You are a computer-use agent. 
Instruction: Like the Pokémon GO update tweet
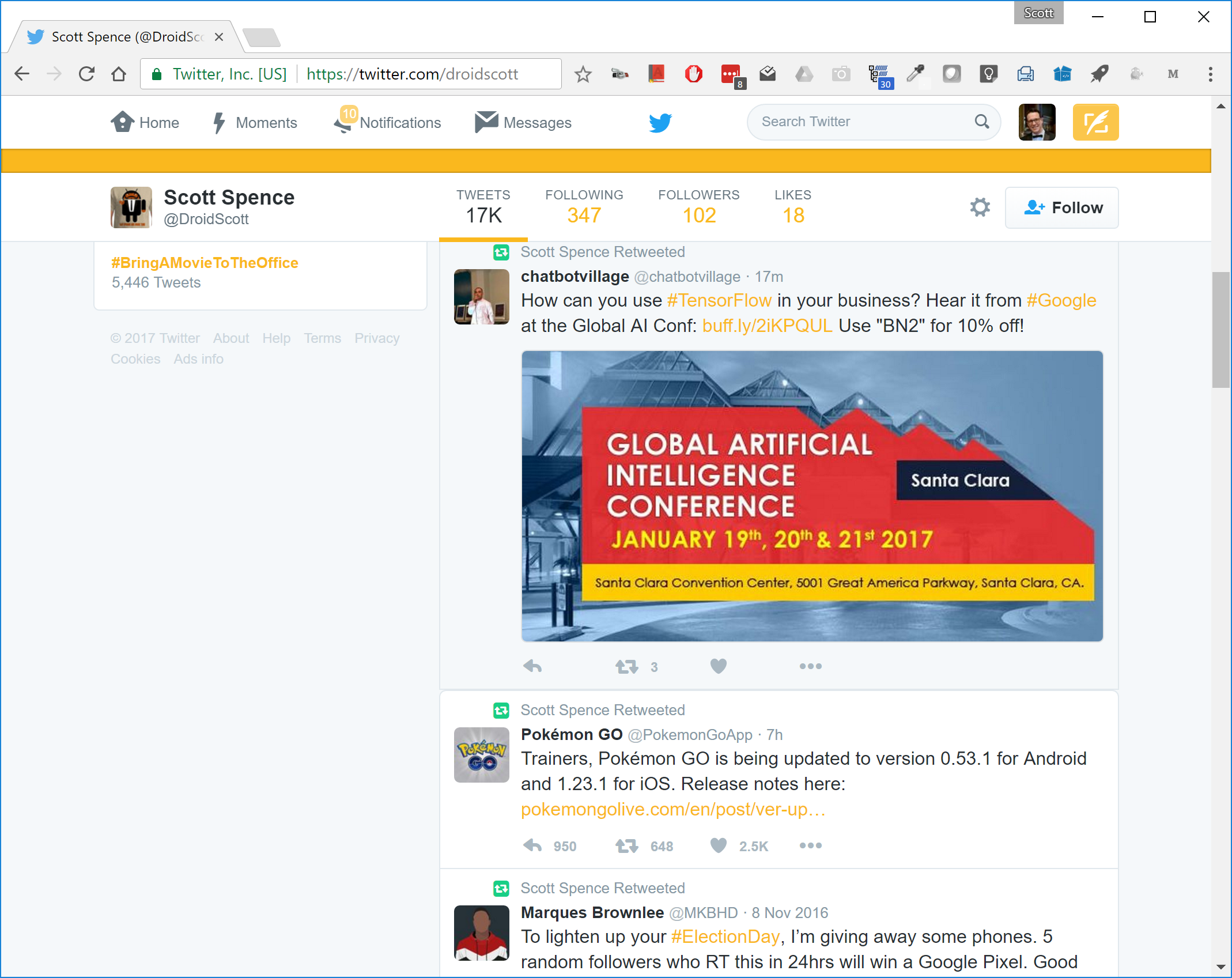[x=718, y=846]
